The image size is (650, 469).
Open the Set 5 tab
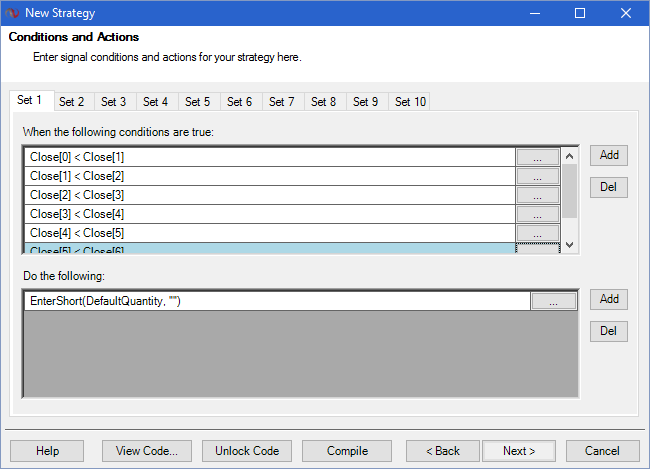click(197, 102)
